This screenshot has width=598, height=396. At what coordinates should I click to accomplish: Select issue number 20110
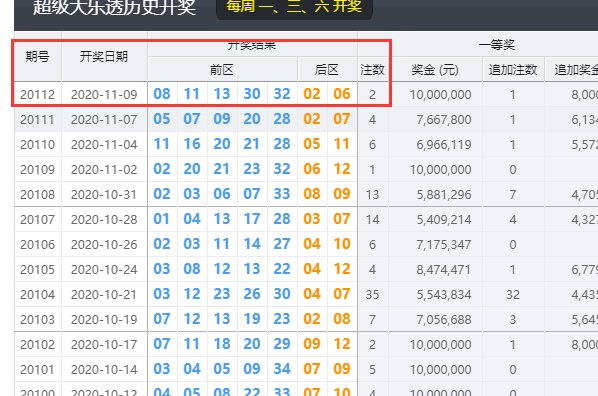[x=37, y=145]
